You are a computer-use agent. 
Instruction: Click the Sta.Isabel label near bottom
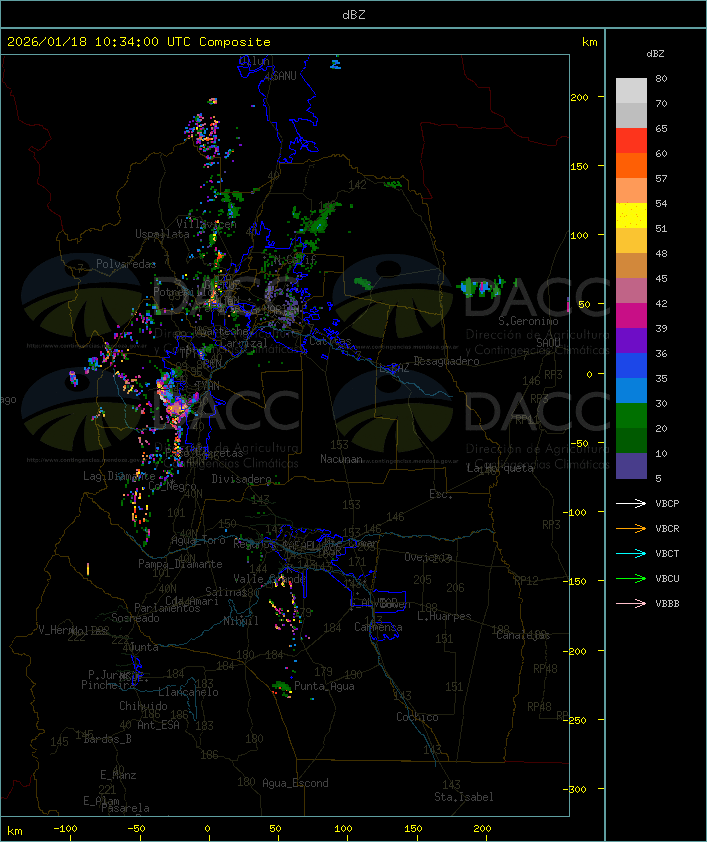coord(463,797)
